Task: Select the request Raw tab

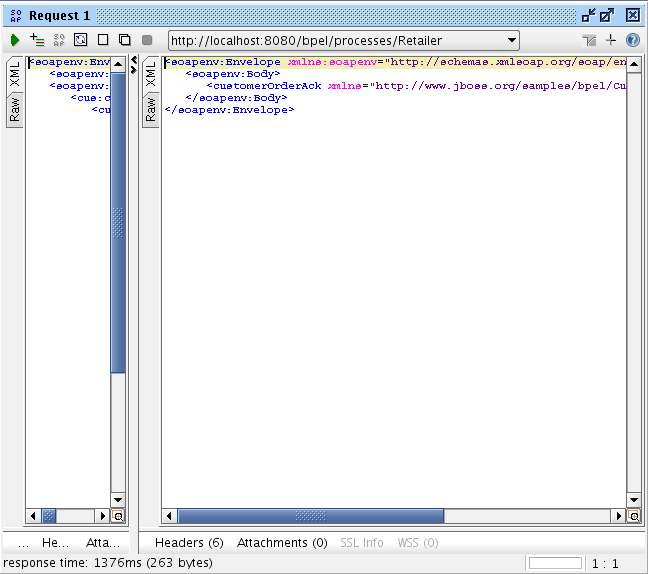Action: [14, 110]
